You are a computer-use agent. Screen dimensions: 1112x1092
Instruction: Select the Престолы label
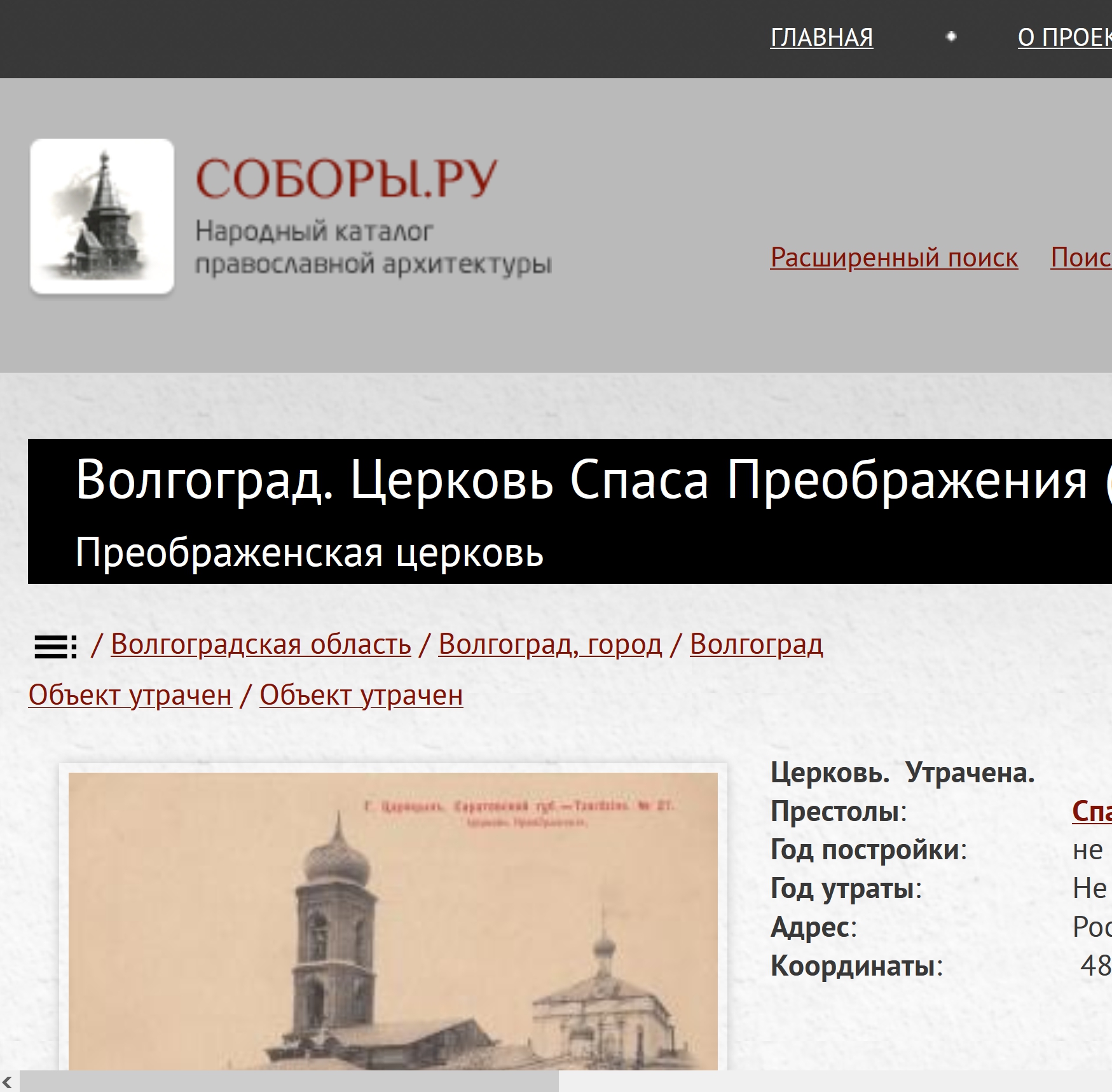[x=839, y=812]
